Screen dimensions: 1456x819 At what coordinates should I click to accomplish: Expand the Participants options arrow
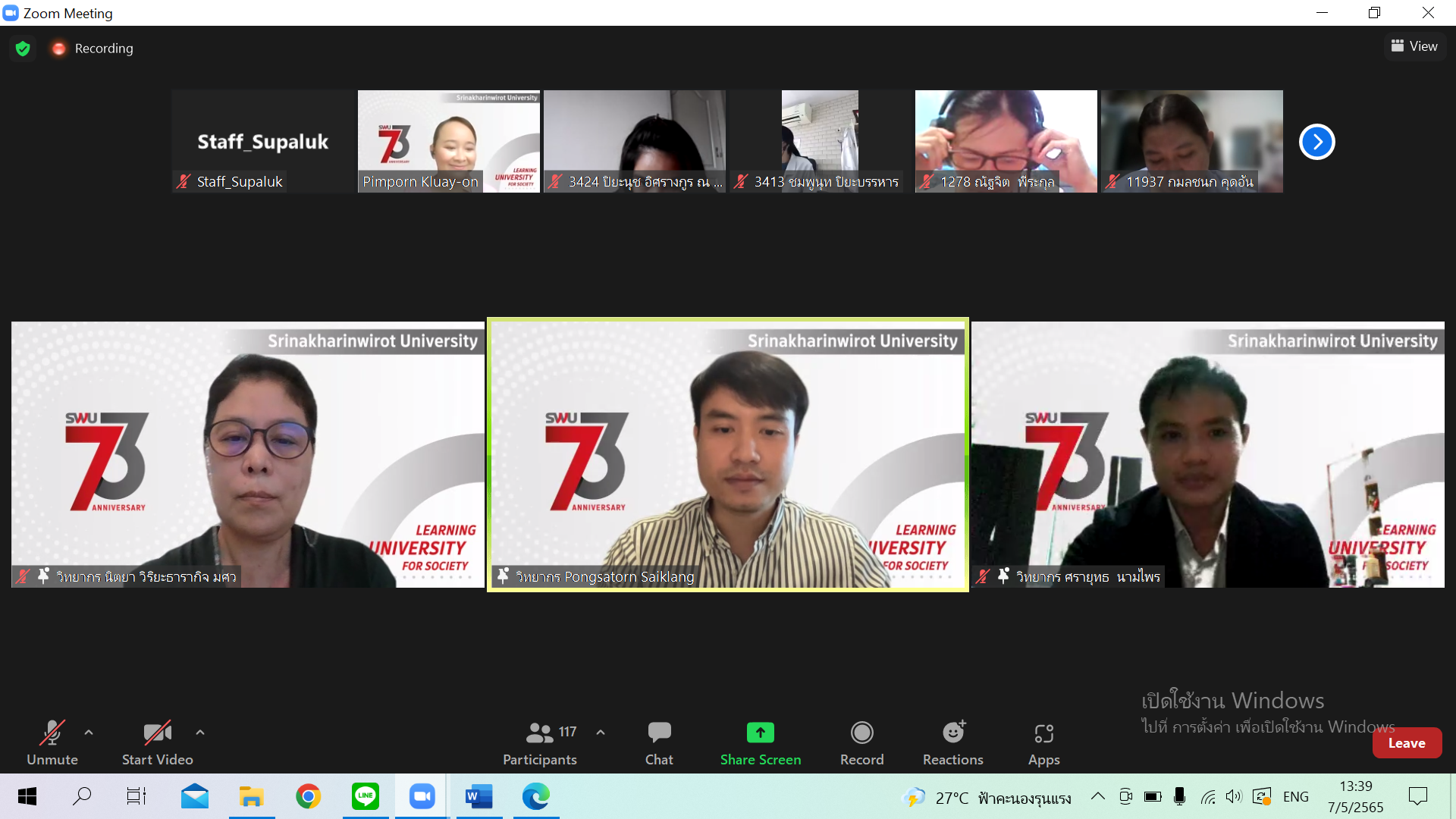(601, 733)
